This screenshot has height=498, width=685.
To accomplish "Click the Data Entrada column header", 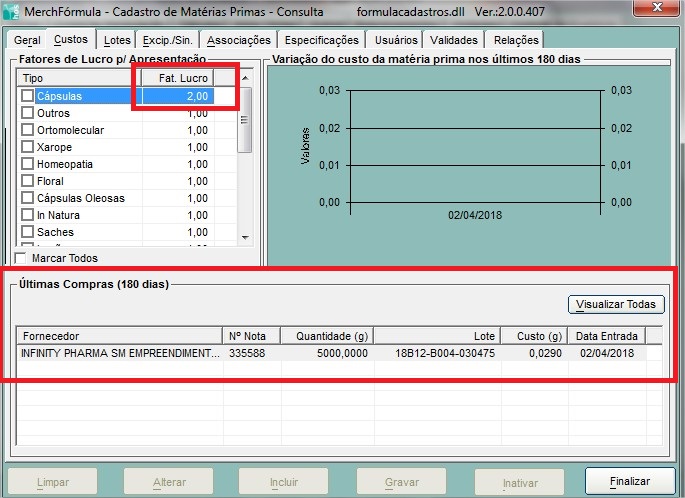I will point(605,336).
